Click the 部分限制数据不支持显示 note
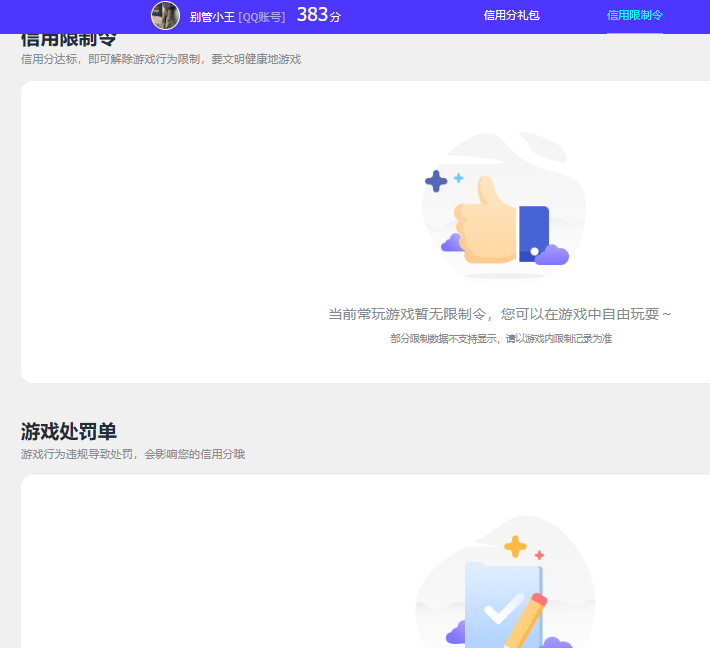Screen dimensions: 710x648 [500, 339]
